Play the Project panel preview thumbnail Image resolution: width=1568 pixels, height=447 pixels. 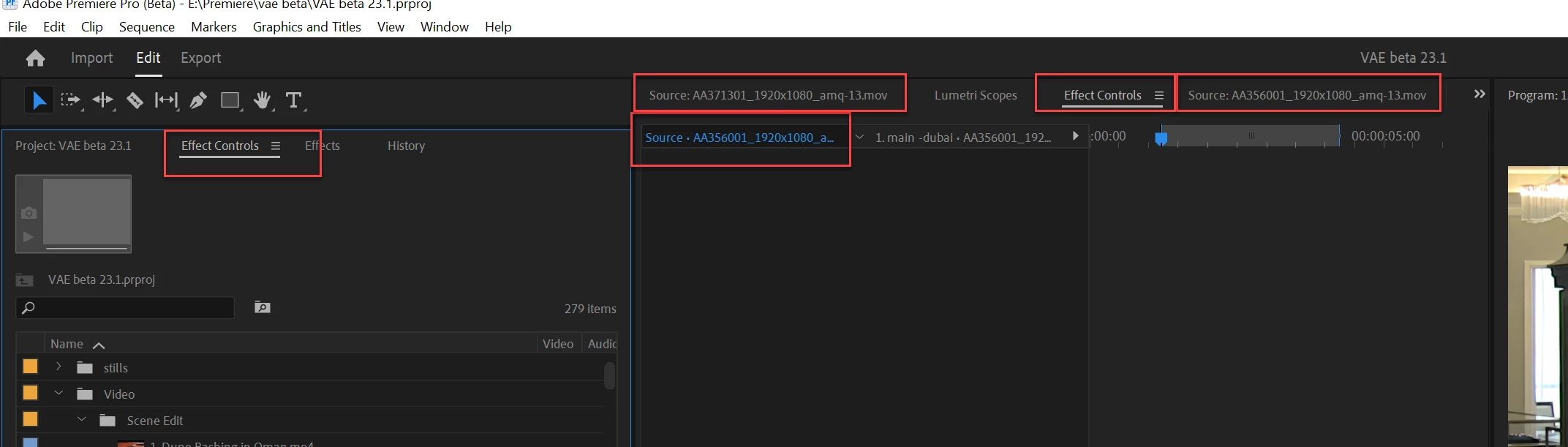click(x=28, y=237)
